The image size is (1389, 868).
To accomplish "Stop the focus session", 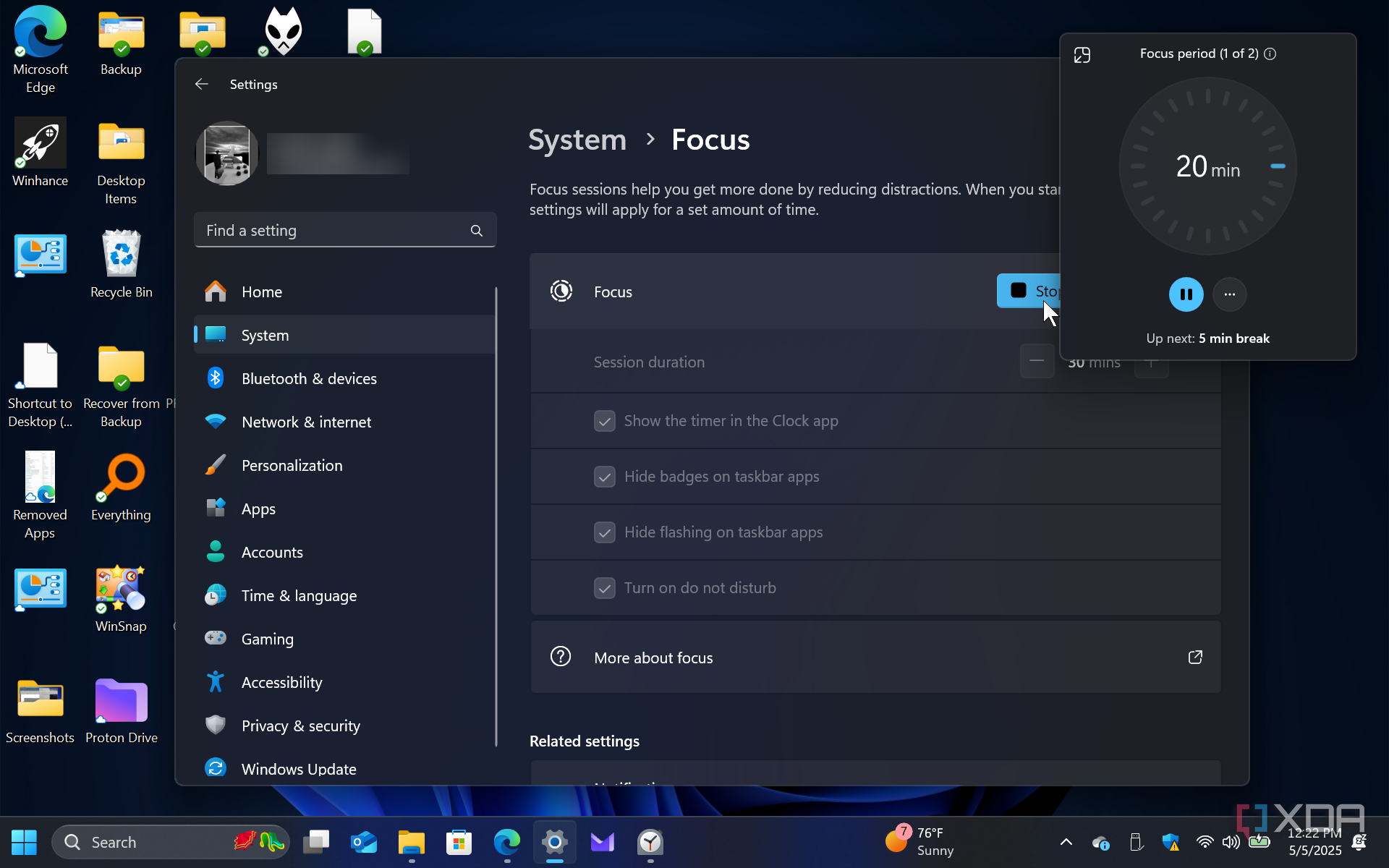I will point(1028,291).
